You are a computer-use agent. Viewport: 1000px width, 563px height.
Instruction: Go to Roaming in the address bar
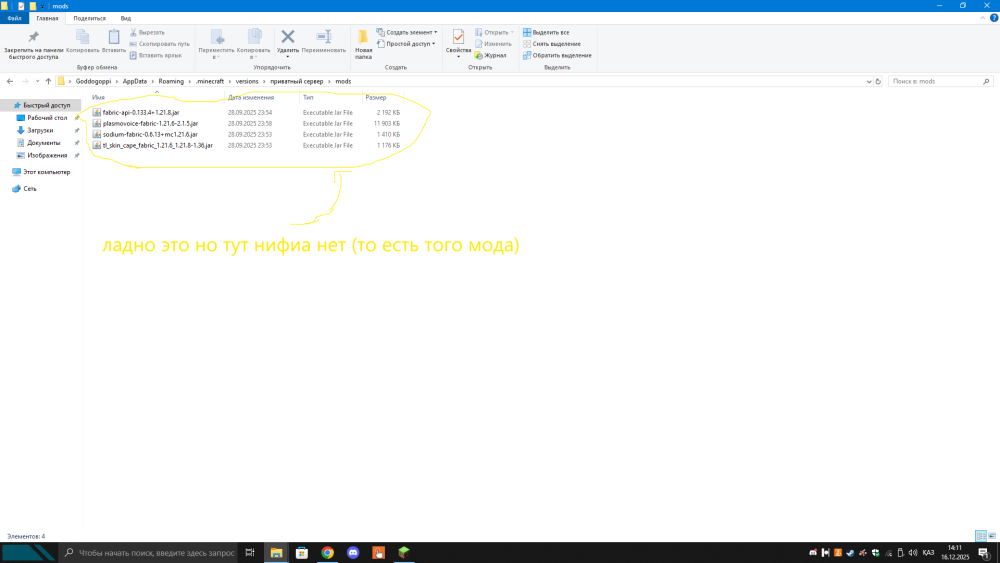tap(171, 82)
